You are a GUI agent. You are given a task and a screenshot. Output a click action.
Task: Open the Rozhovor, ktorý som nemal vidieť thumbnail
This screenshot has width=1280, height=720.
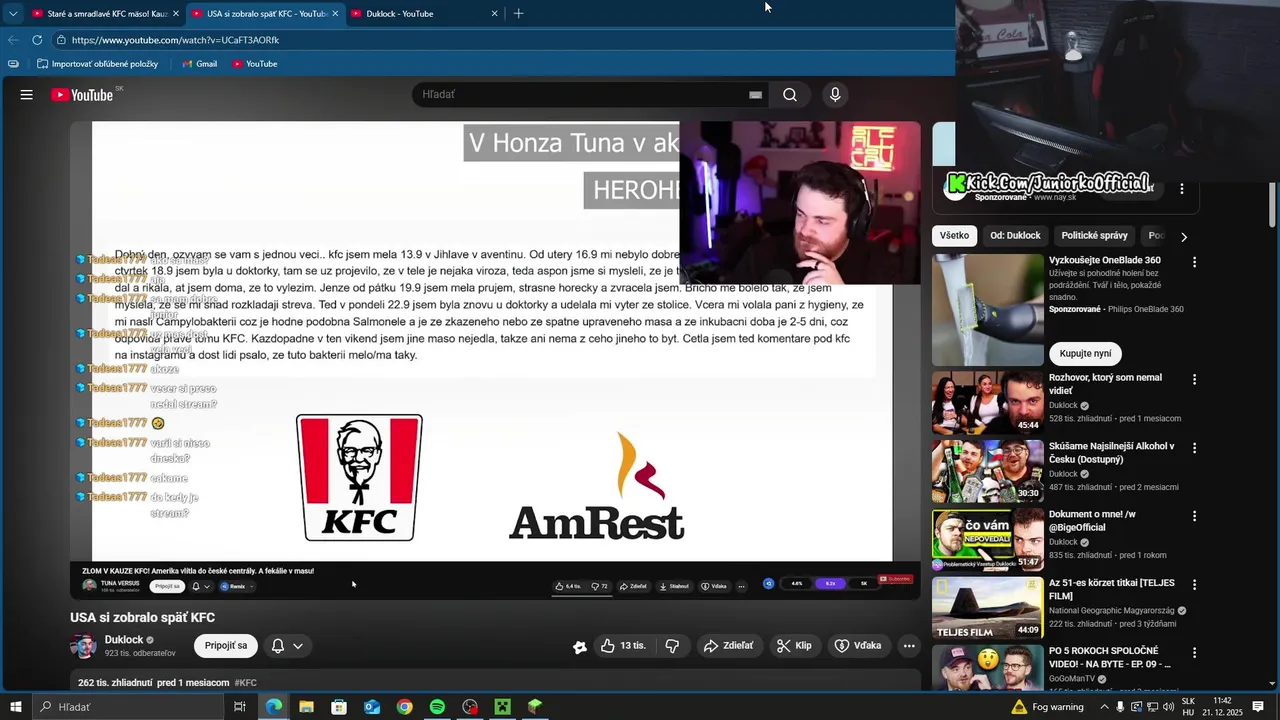[x=987, y=403]
